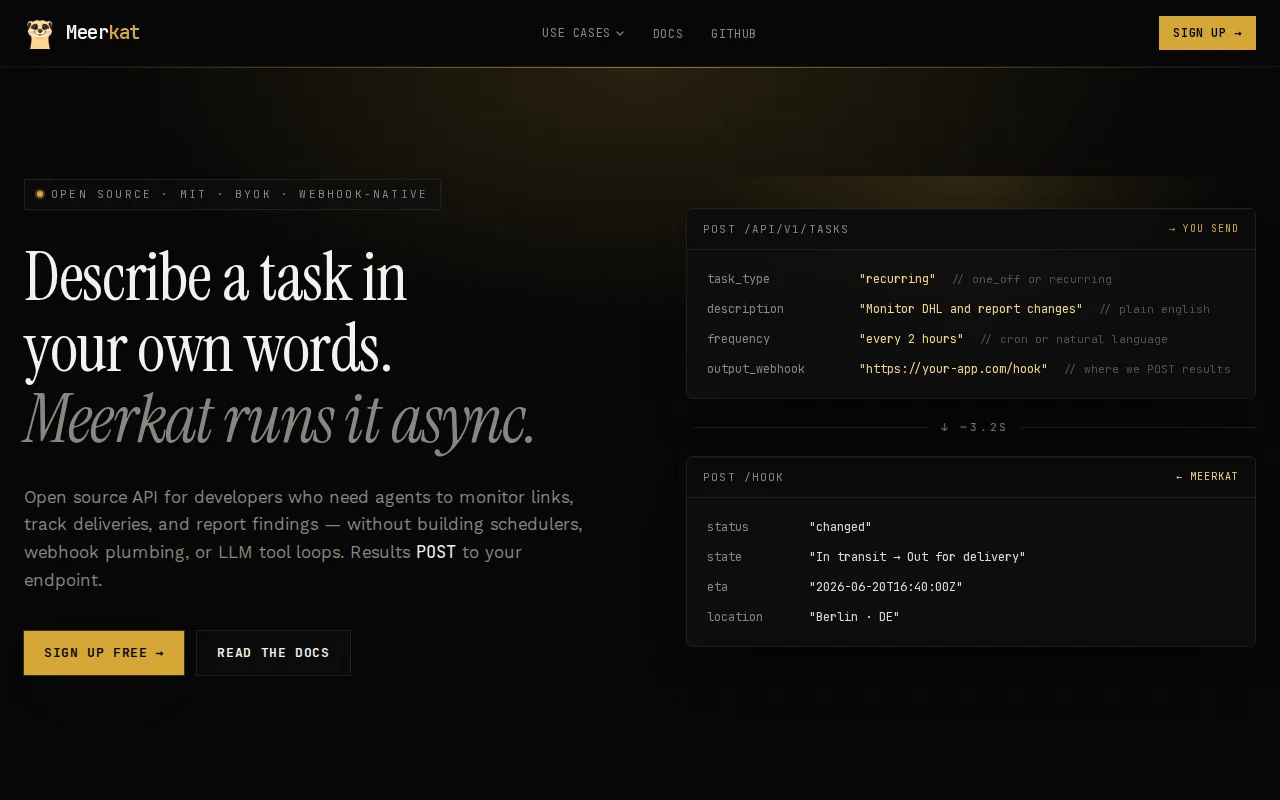Click the highlighted POST word in description
Image resolution: width=1280 pixels, height=800 pixels.
436,552
